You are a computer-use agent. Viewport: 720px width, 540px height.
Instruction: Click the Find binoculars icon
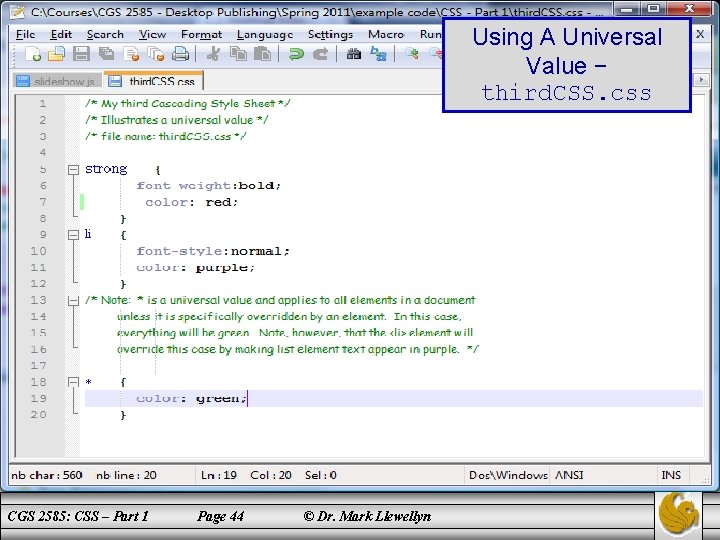pyautogui.click(x=354, y=54)
